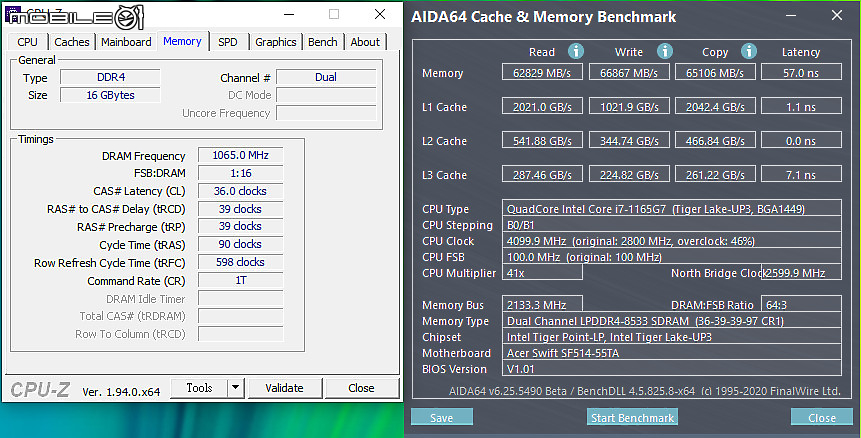Select the L3 Cache Copy 261.22 GB/s cell

tap(715, 174)
